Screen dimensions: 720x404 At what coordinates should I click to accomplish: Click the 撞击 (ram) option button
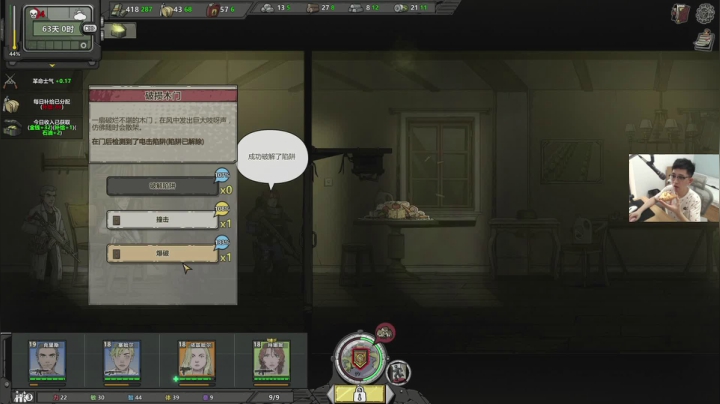(162, 220)
